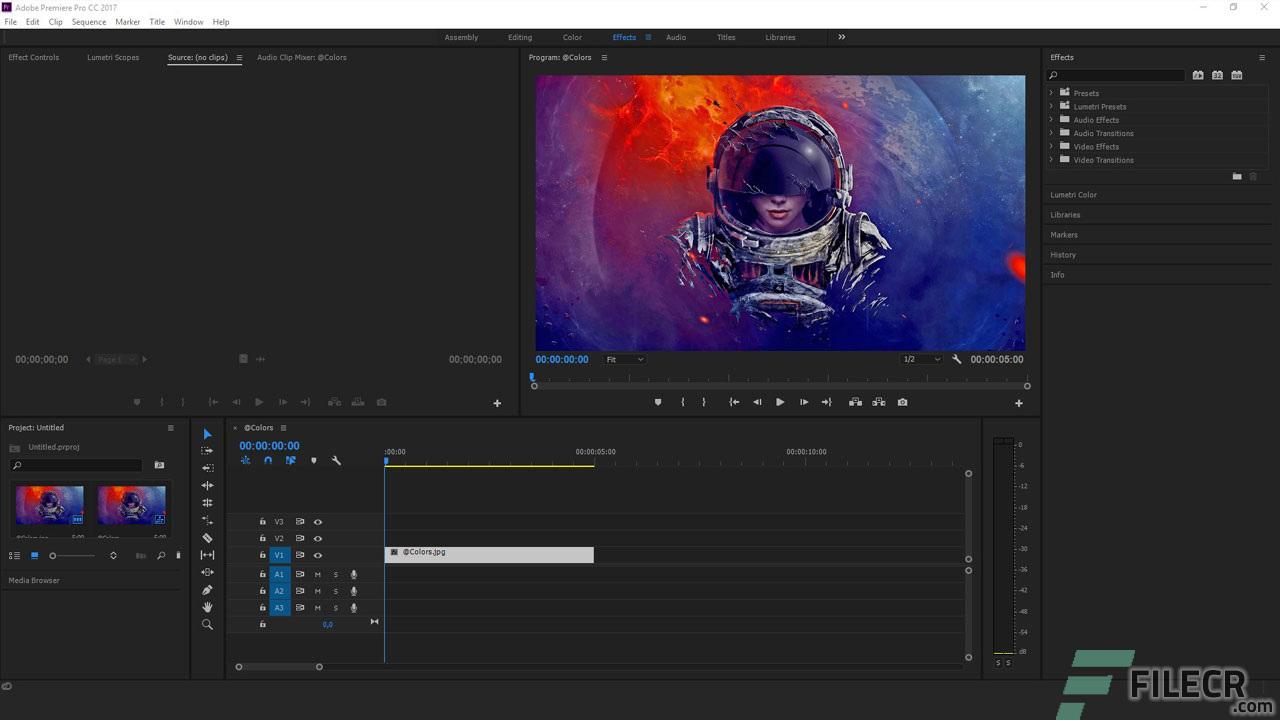Expand the Lumetri Presets folder
Image resolution: width=1280 pixels, height=720 pixels.
click(1052, 106)
